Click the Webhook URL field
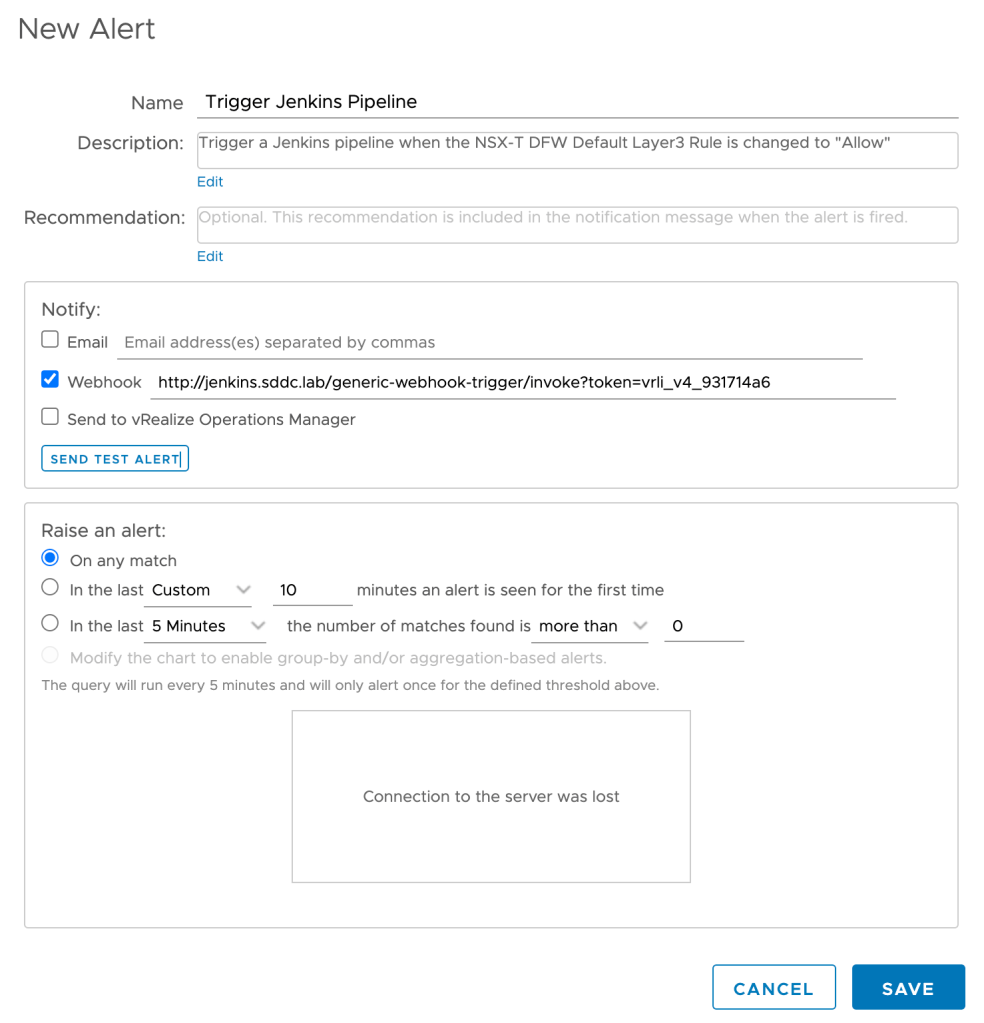 point(522,382)
